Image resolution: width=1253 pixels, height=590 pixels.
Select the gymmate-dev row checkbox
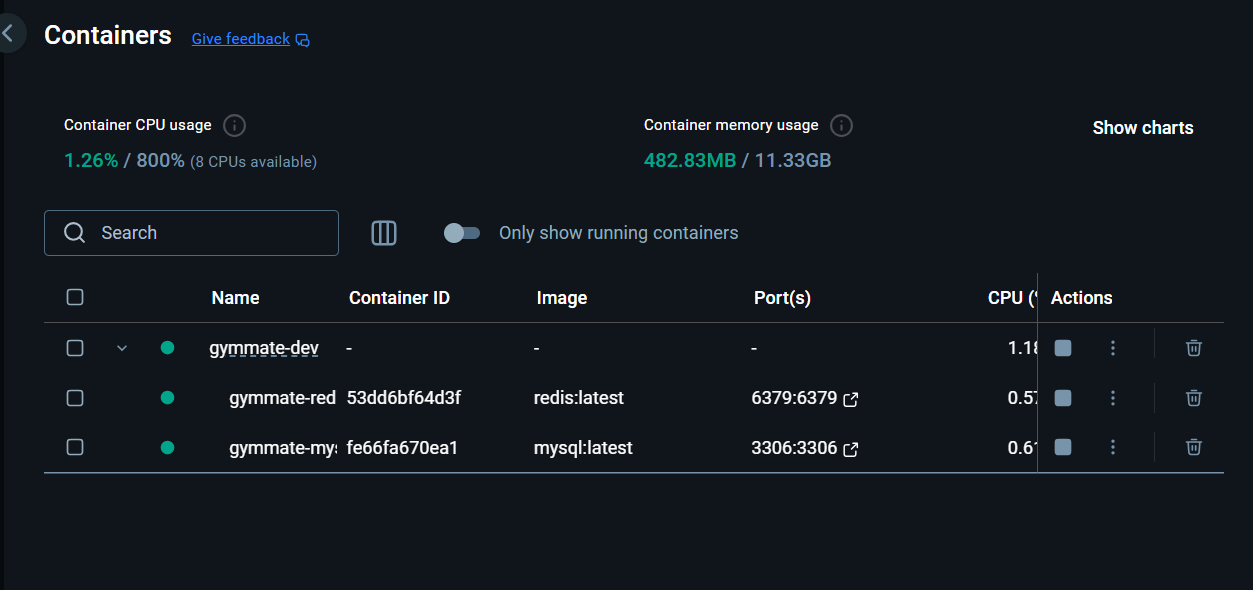(x=75, y=348)
